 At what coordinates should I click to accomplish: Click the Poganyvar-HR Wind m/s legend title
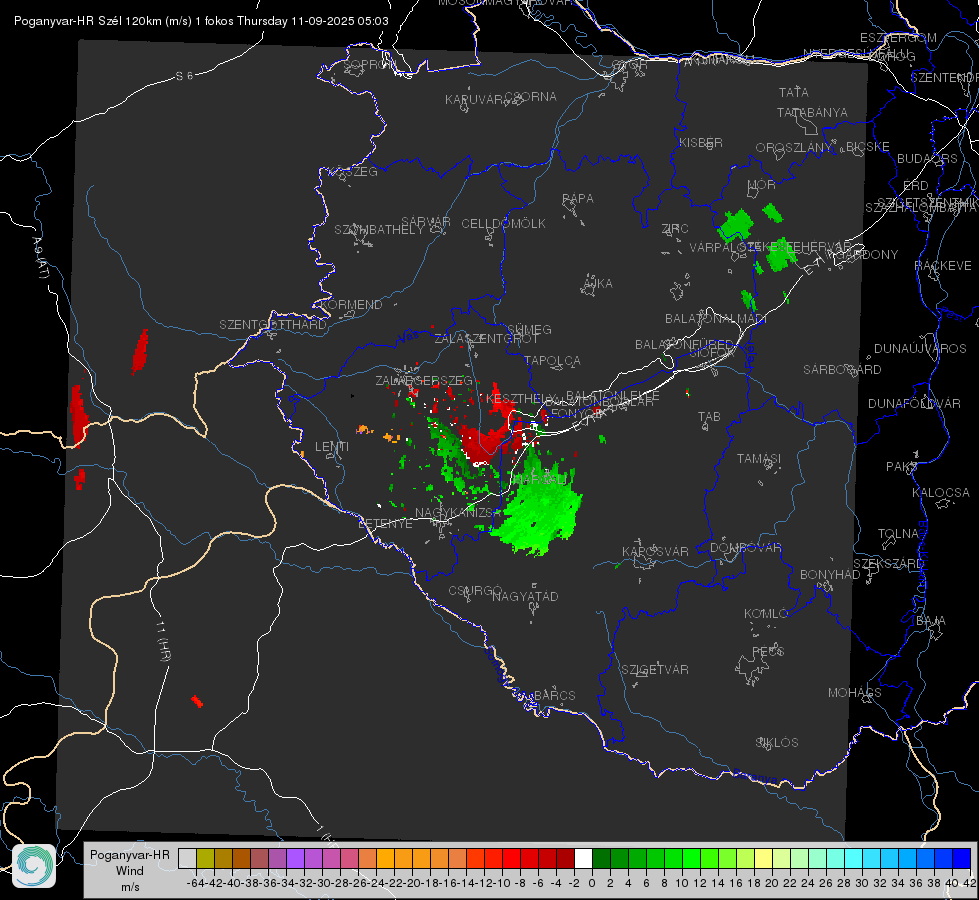[x=130, y=871]
